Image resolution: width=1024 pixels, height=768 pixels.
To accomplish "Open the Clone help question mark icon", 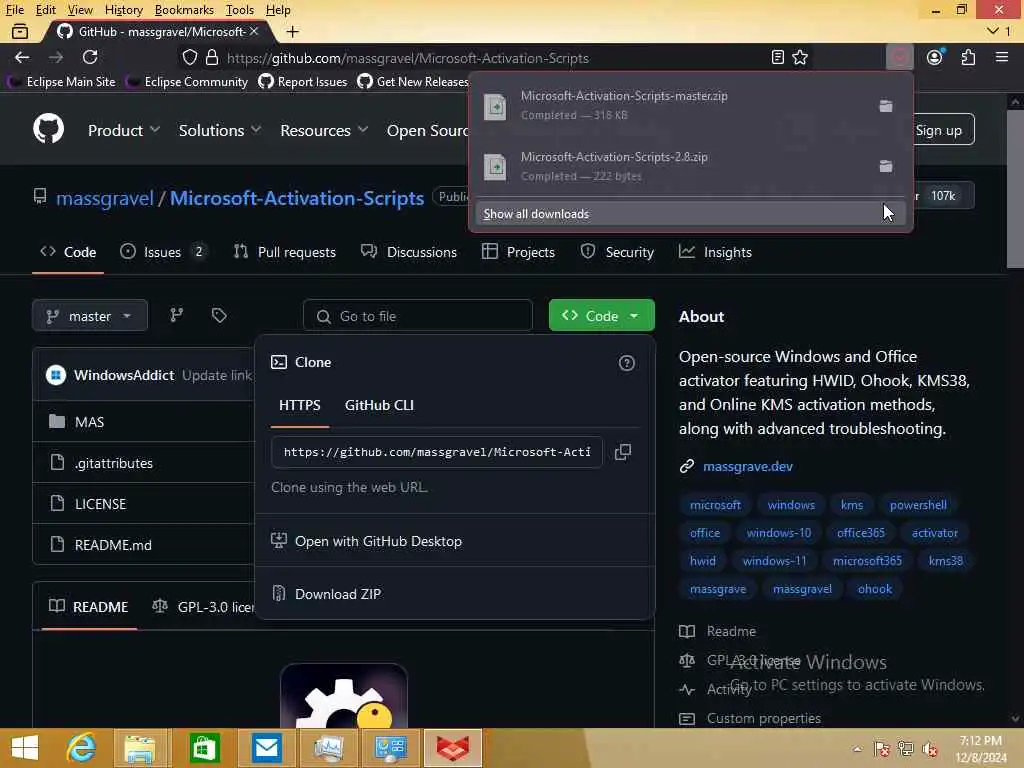I will [x=626, y=363].
